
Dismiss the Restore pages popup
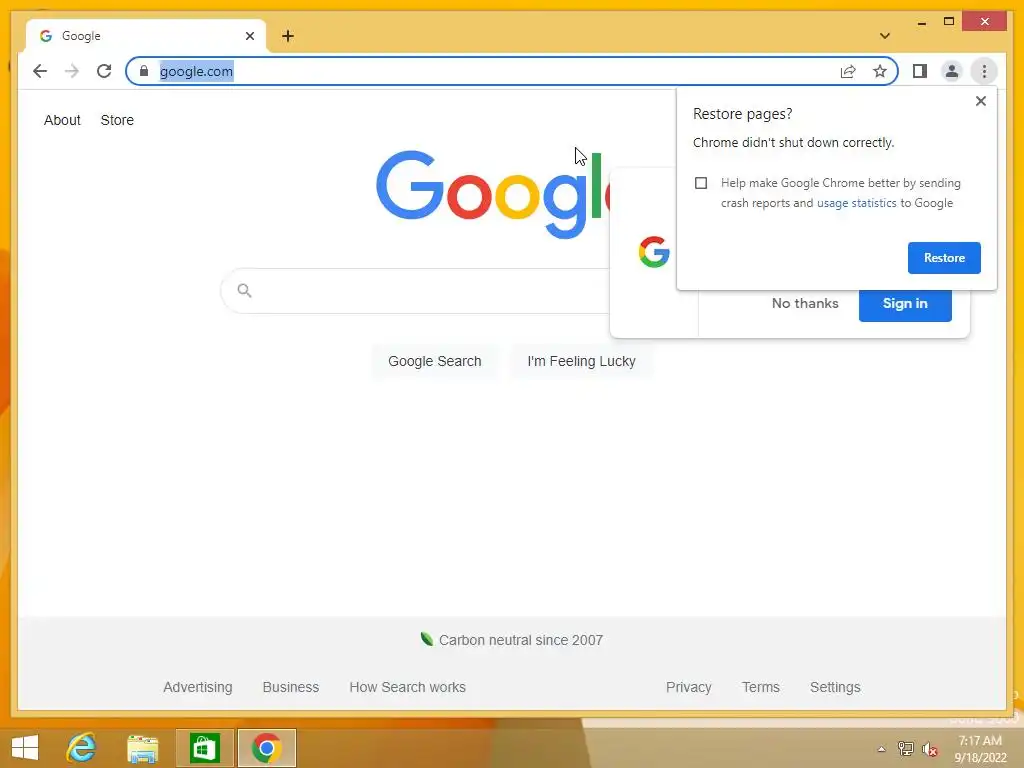pyautogui.click(x=980, y=101)
